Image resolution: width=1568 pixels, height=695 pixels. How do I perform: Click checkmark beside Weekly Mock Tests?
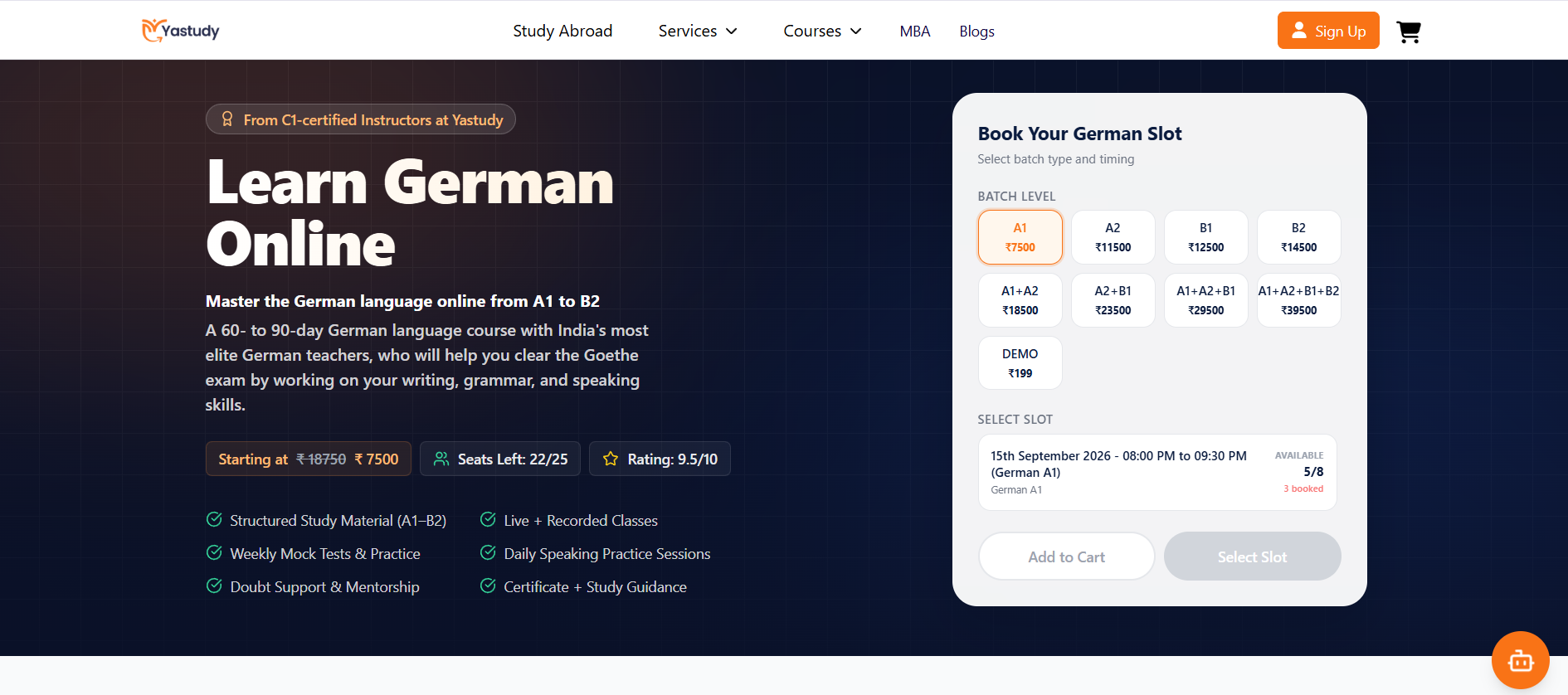point(214,553)
